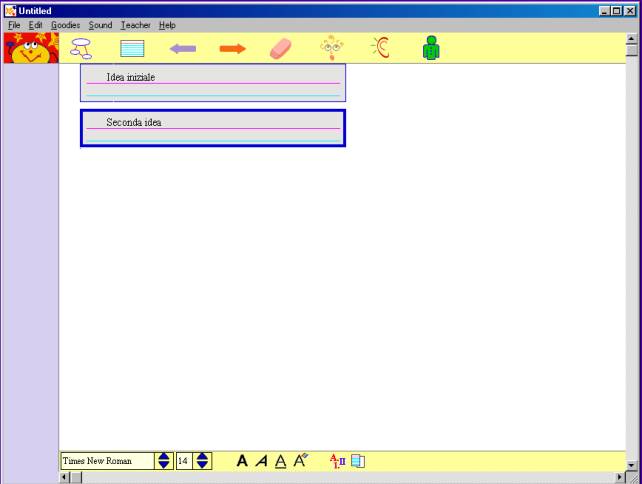Viewport: 642px width, 484px height.
Task: Switch to the diagram picture view icon
Action: pyautogui.click(x=81, y=48)
